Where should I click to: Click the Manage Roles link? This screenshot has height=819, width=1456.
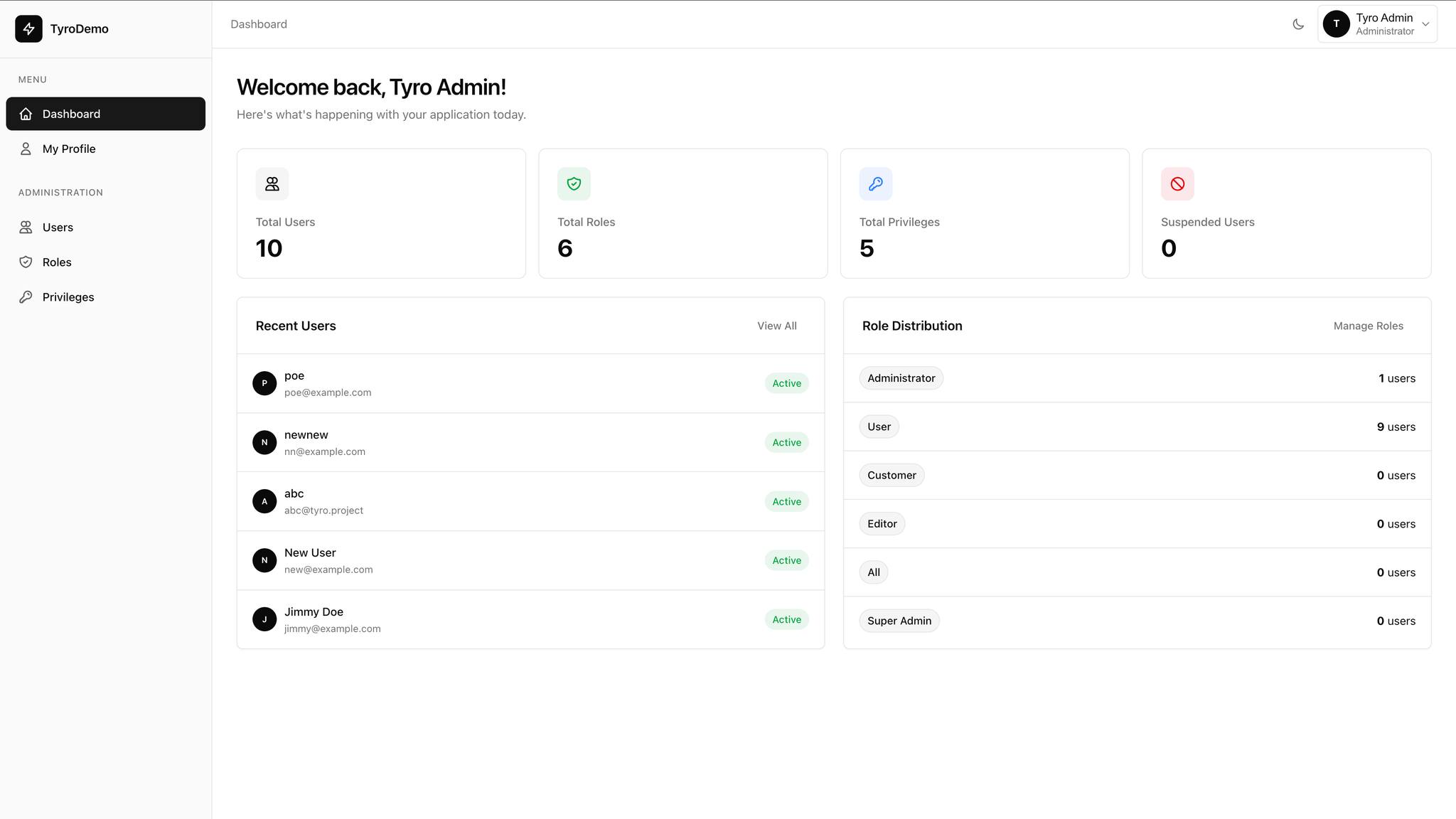(x=1369, y=326)
